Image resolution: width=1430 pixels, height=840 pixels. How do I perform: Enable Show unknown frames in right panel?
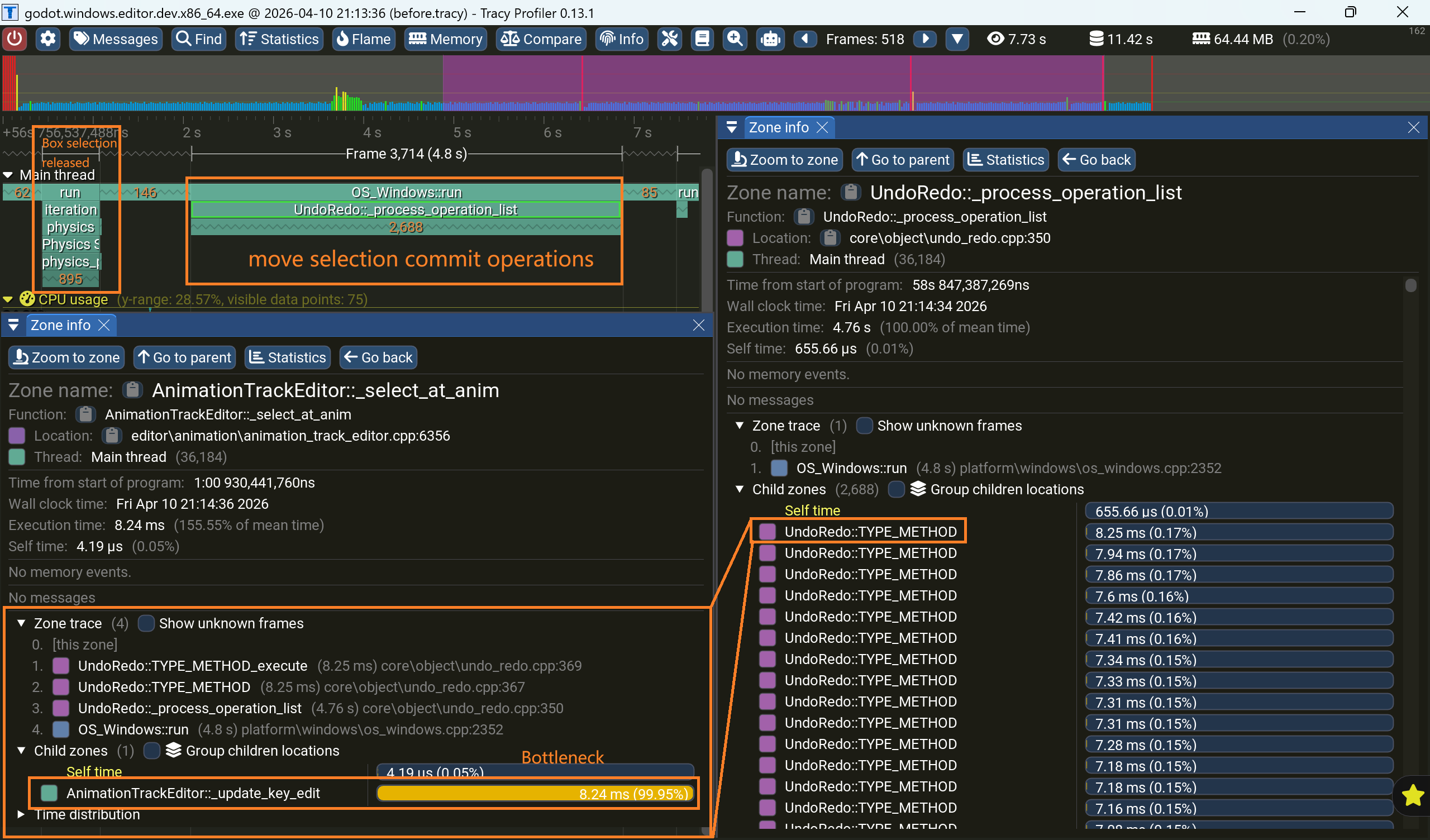864,426
